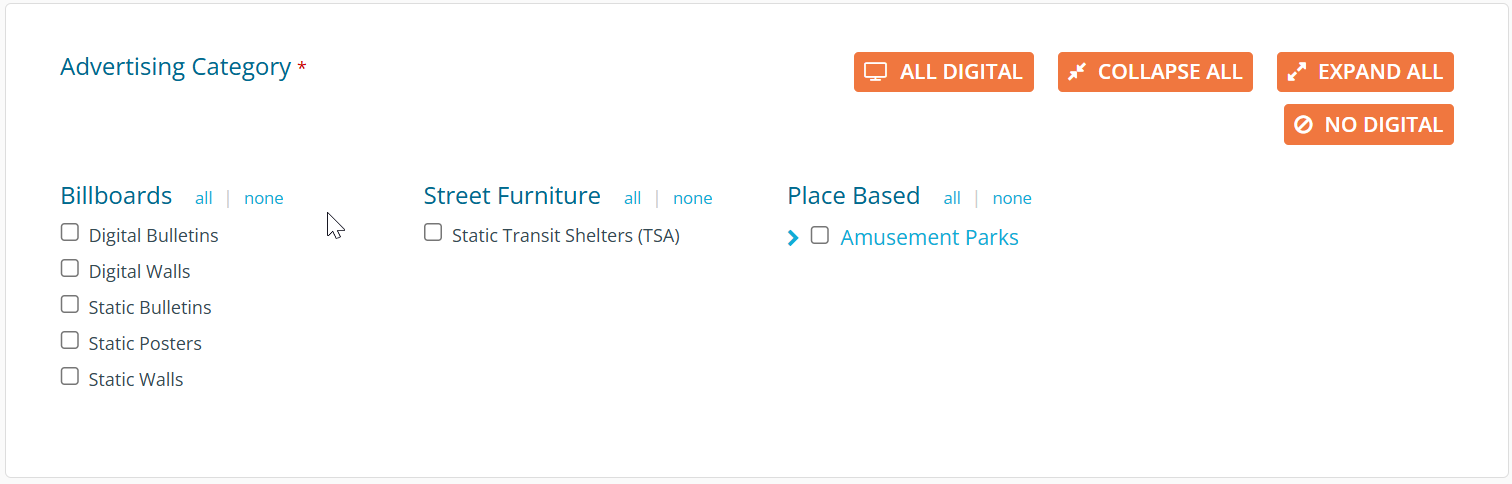The image size is (1512, 484).
Task: Click the expand arrows icon on Expand All
Action: coord(1297,72)
